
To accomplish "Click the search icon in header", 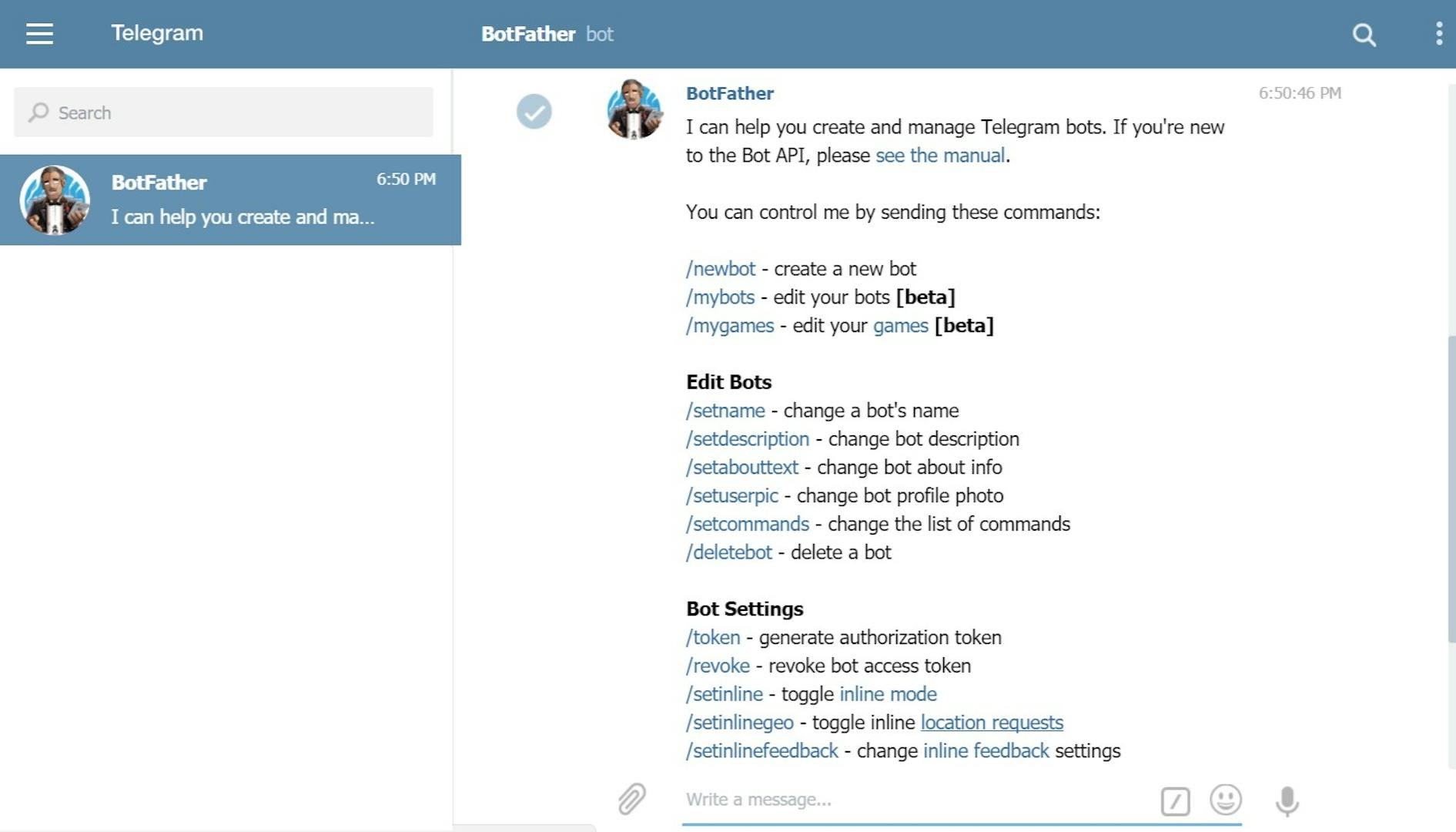I will pos(1364,35).
